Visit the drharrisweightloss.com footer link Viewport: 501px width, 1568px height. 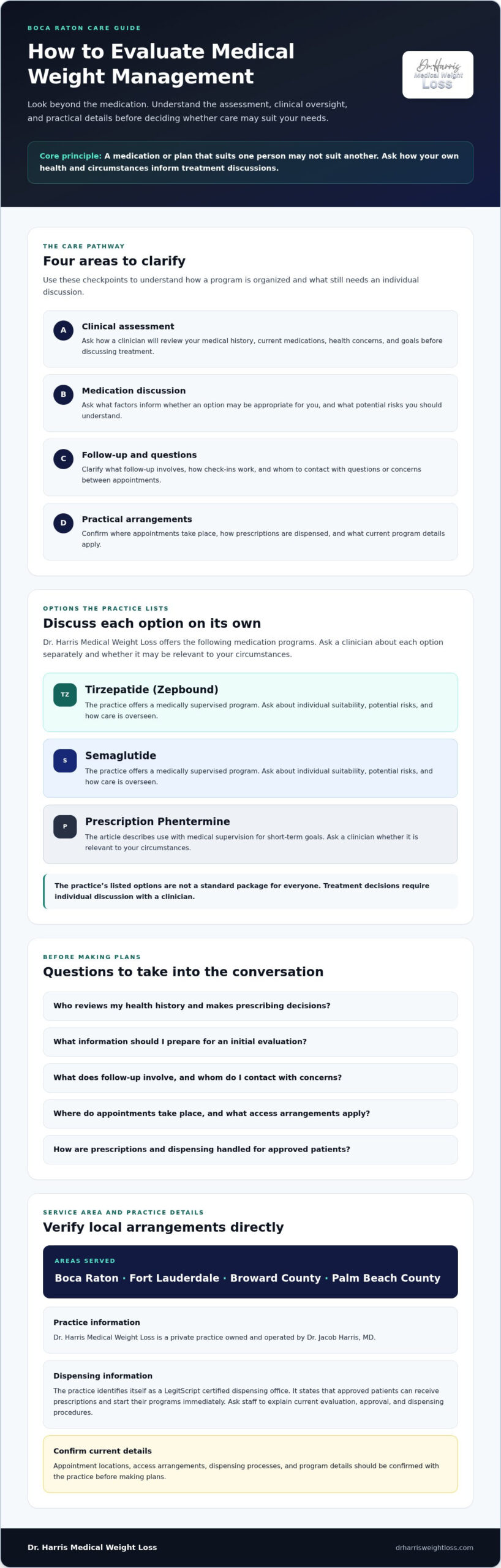(x=434, y=1548)
